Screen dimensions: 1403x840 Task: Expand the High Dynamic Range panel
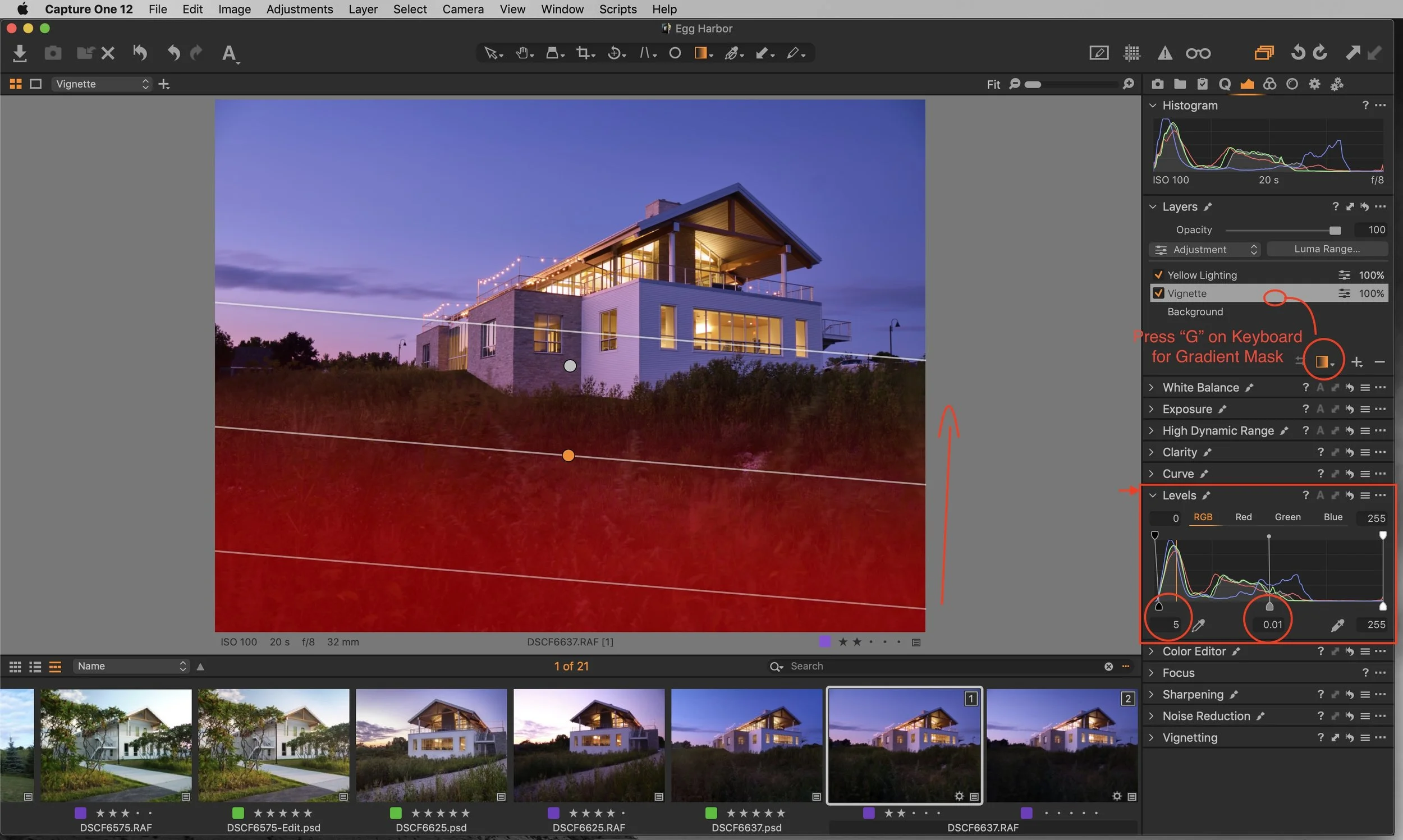tap(1152, 431)
